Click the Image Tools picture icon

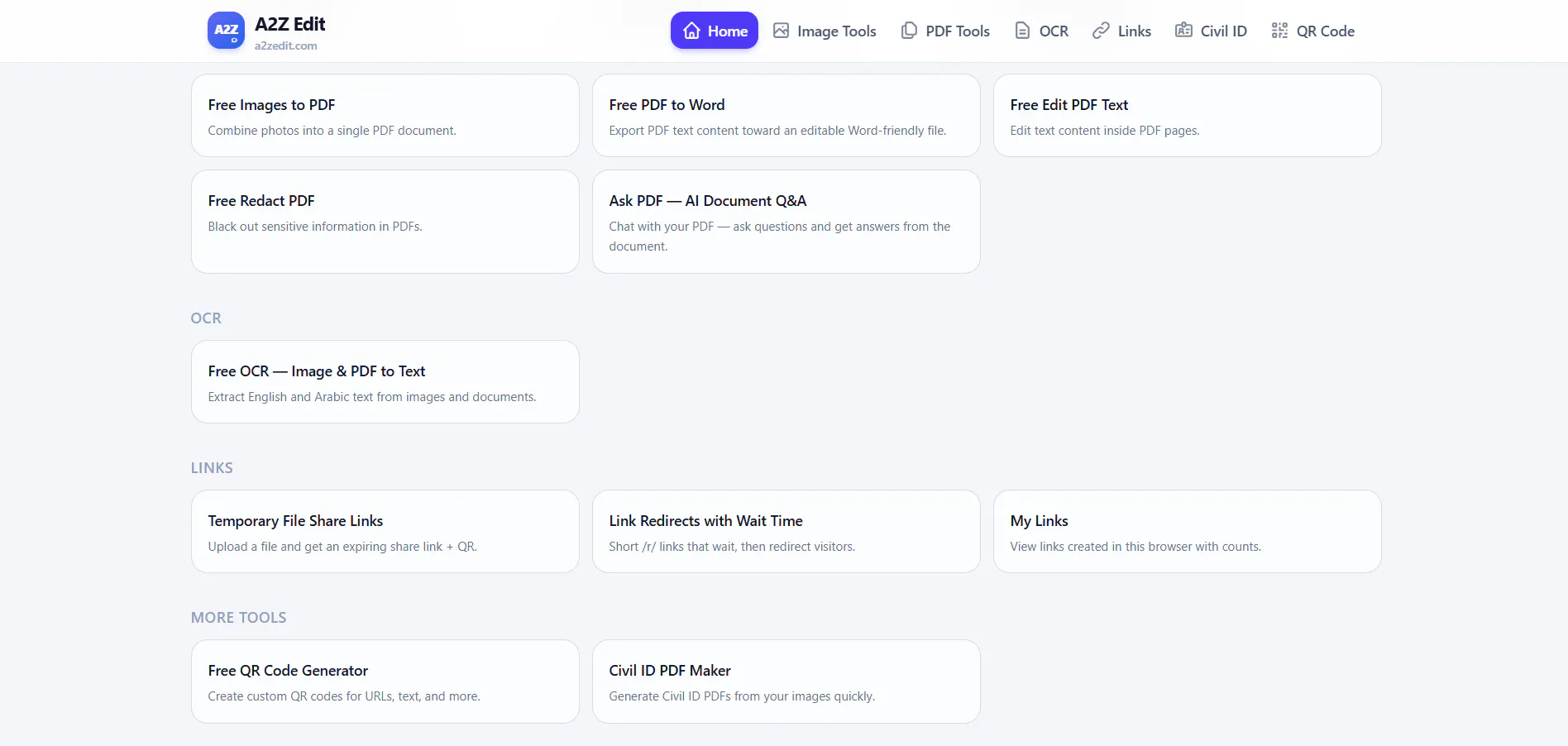(781, 31)
